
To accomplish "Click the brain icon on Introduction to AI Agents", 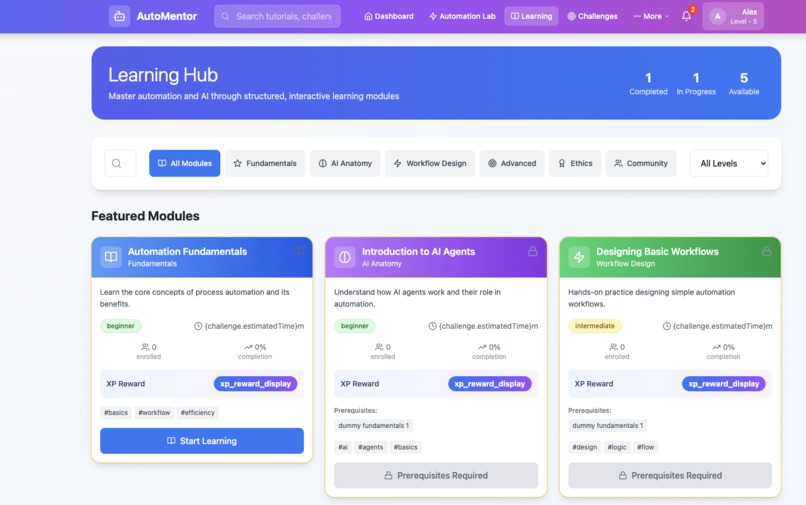I will (344, 257).
